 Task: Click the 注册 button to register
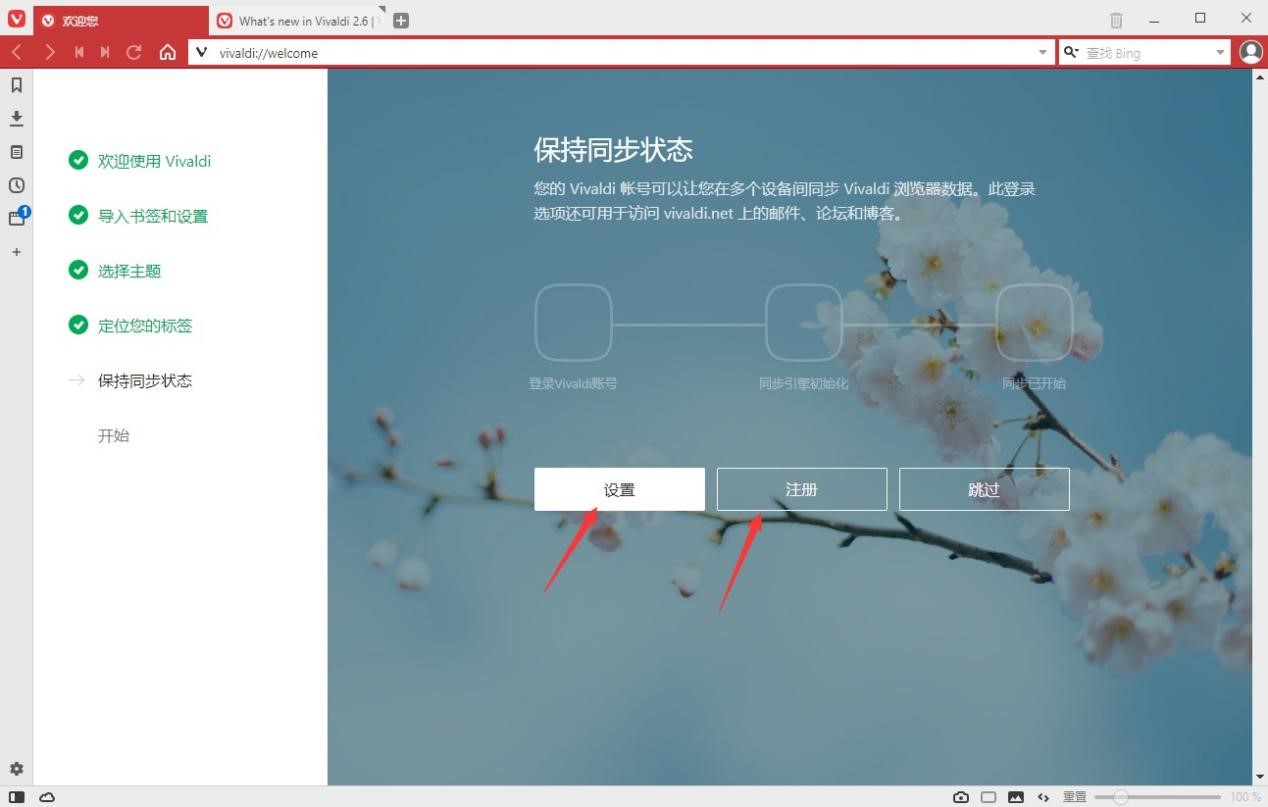tap(801, 489)
